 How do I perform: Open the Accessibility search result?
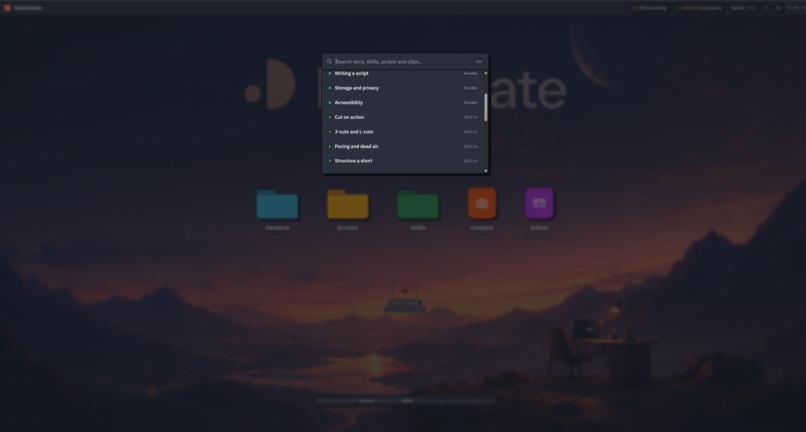(403, 102)
